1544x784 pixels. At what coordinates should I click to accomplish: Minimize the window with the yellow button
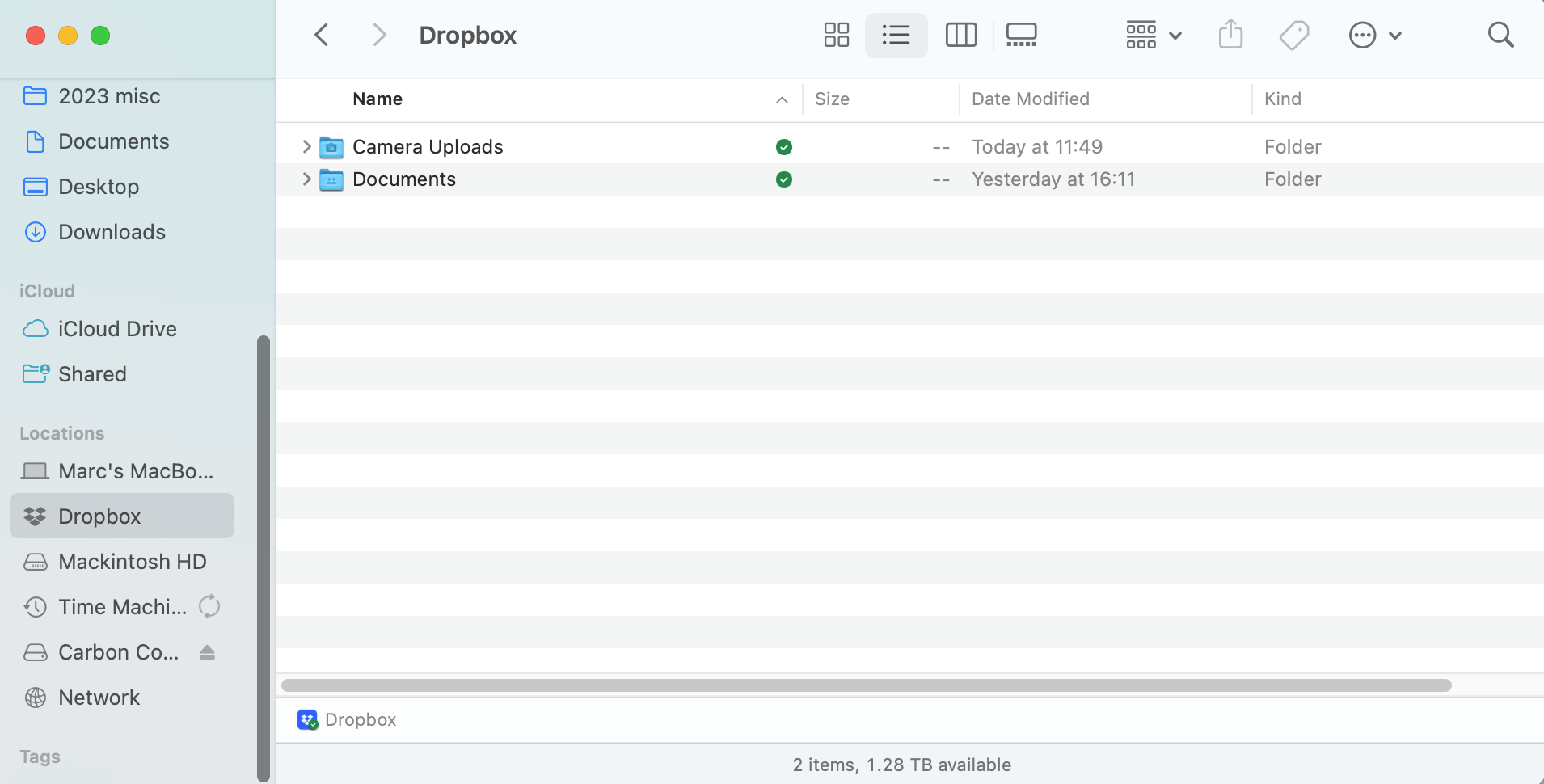[x=68, y=36]
